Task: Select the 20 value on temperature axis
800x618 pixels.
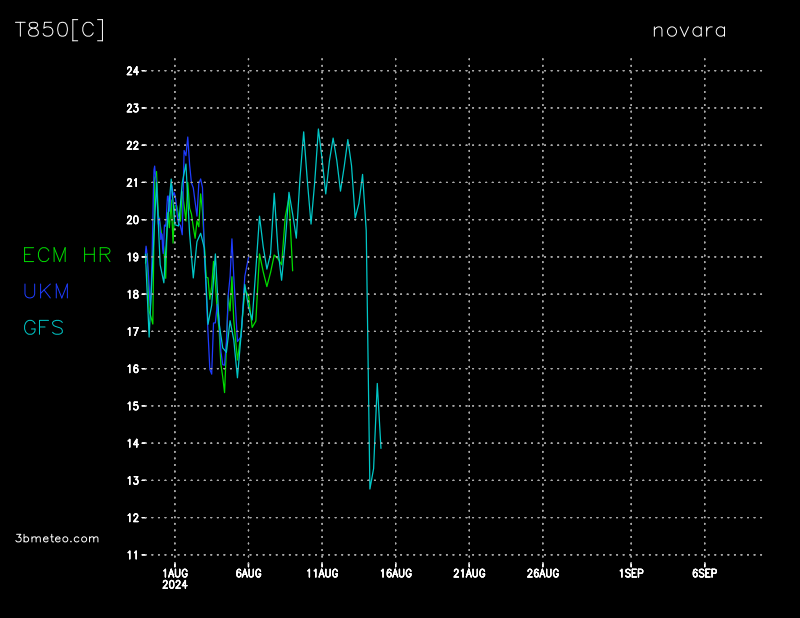Action: [x=132, y=220]
